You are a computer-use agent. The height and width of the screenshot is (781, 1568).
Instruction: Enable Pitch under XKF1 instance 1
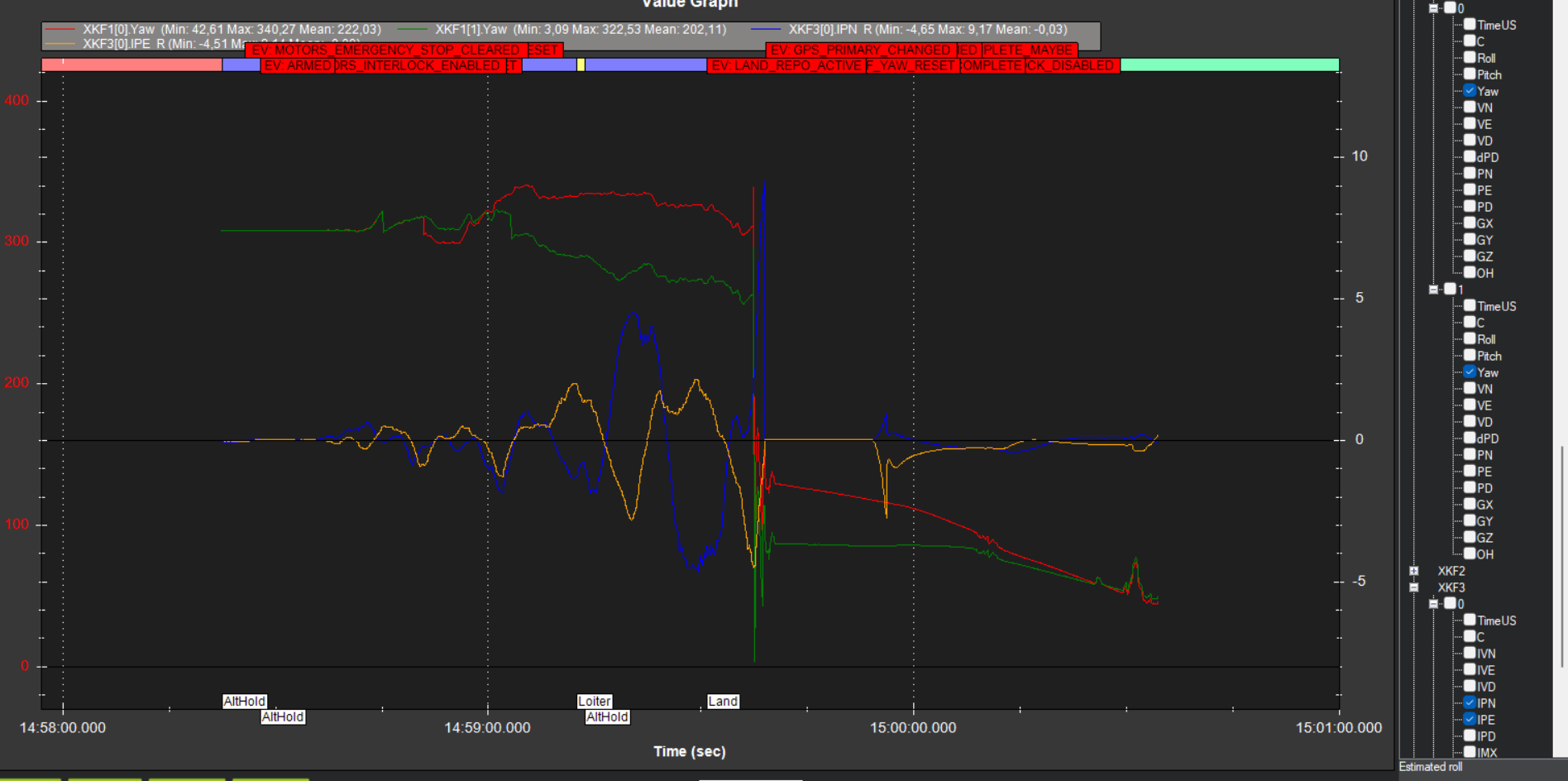(x=1470, y=356)
